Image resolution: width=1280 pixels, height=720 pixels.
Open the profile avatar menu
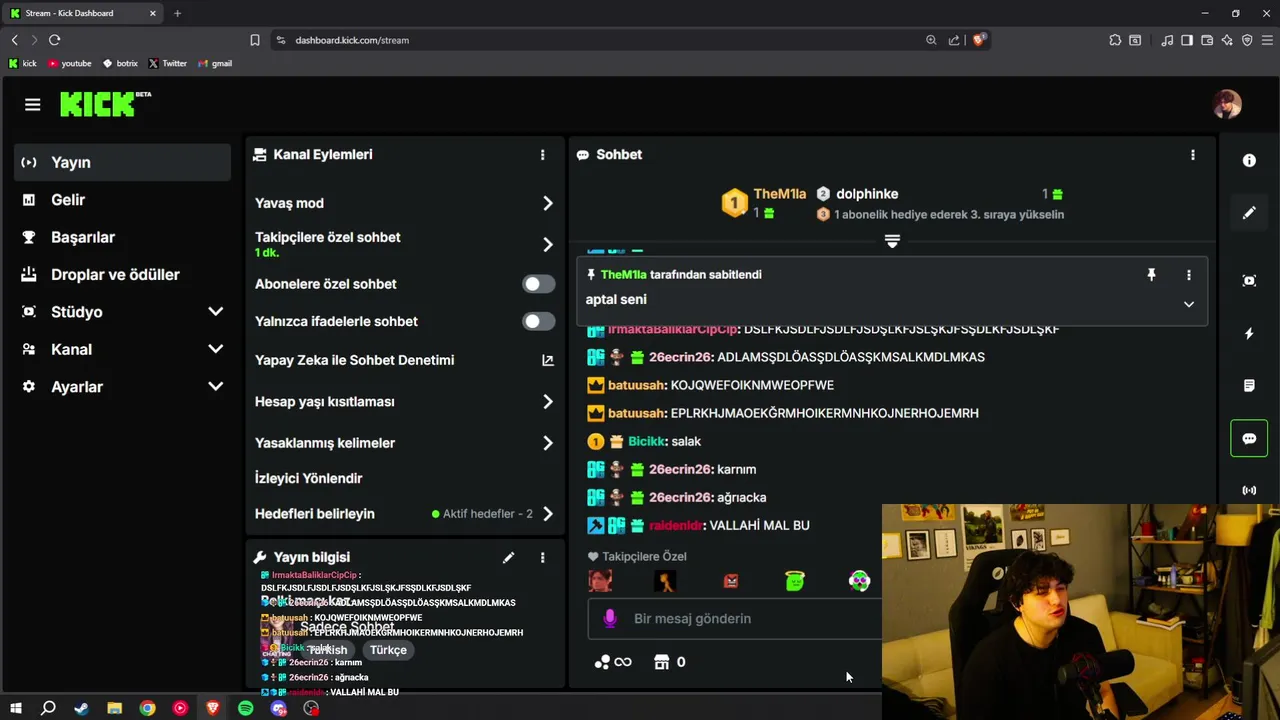[1227, 104]
